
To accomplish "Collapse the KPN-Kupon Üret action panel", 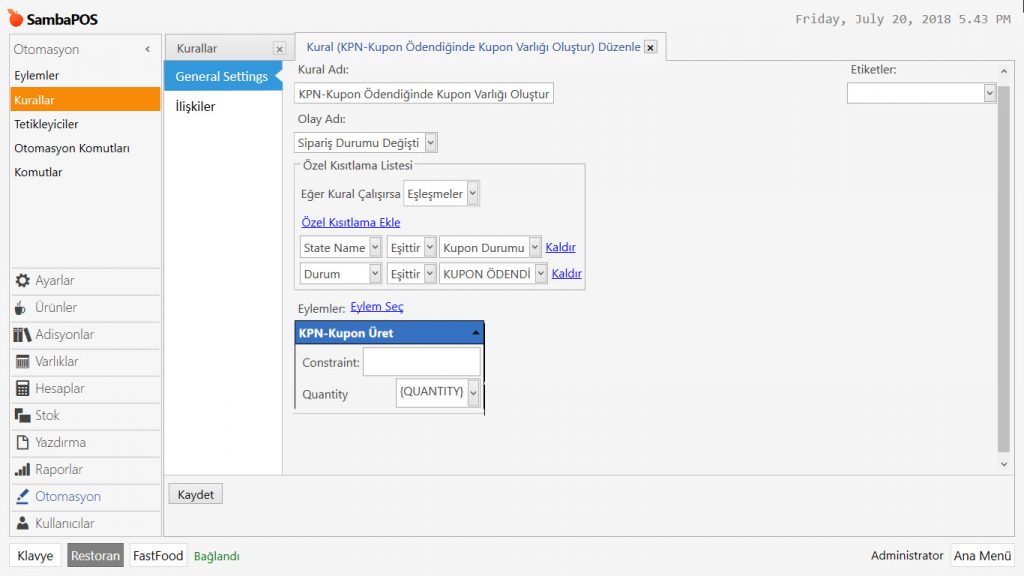I will tap(475, 333).
